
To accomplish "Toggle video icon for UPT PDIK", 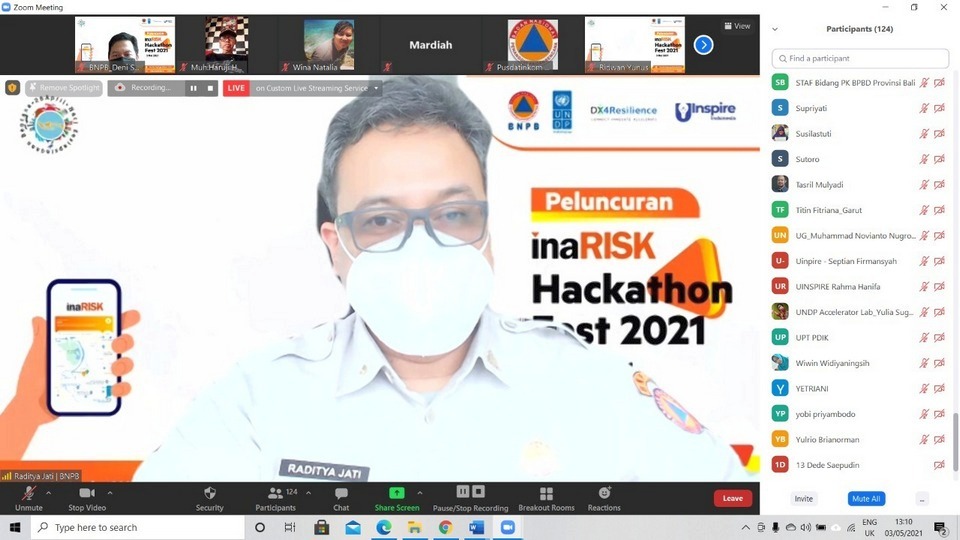I will click(x=939, y=337).
